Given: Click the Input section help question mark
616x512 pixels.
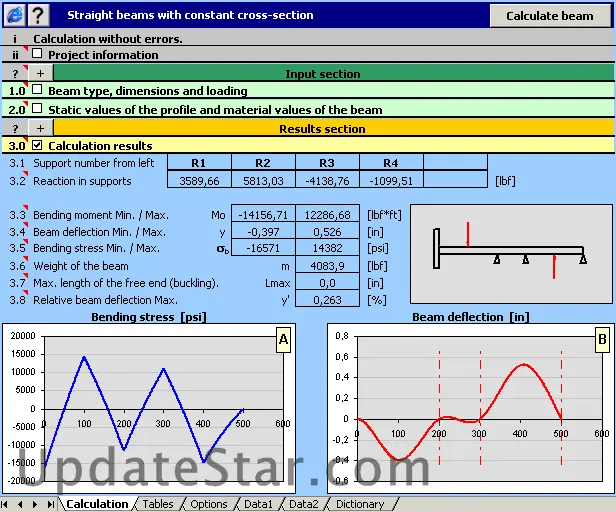Looking at the screenshot, I should 15,73.
